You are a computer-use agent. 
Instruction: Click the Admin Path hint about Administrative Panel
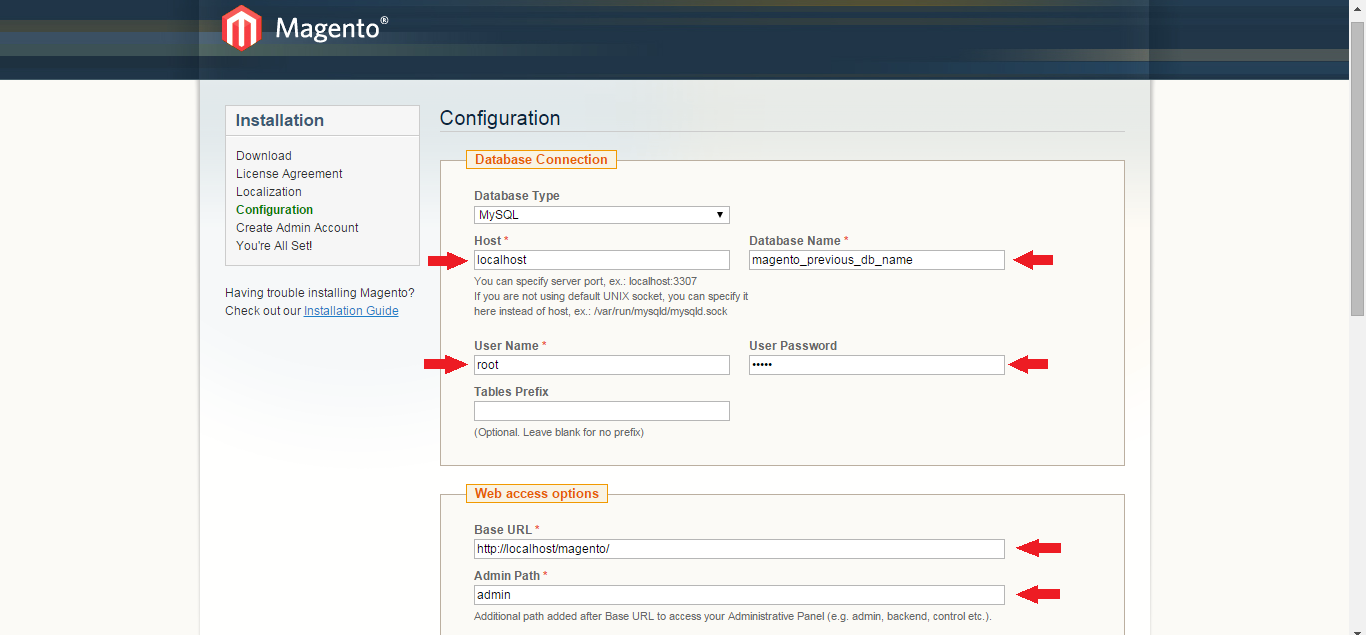pos(733,617)
